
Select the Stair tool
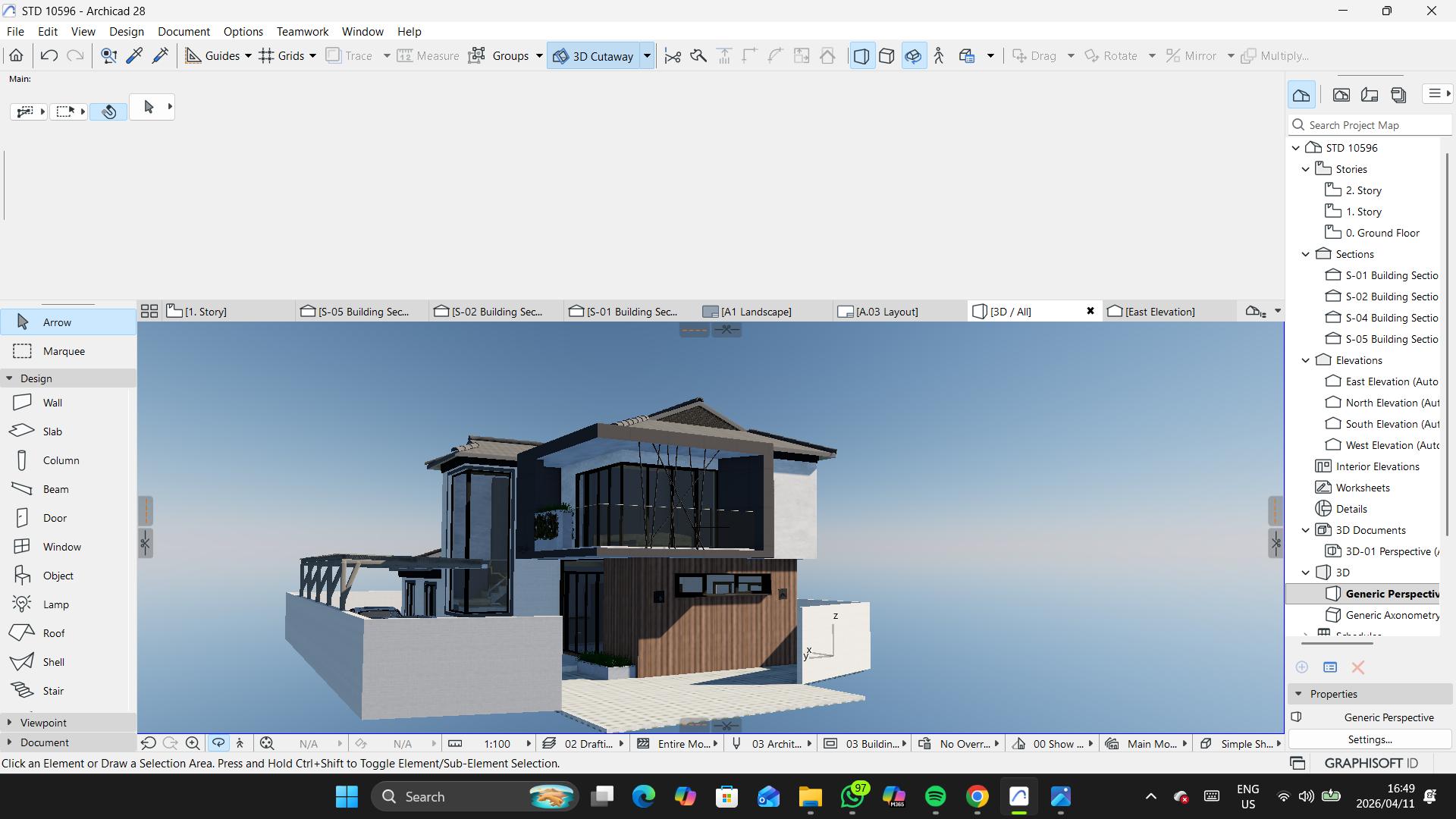click(53, 691)
